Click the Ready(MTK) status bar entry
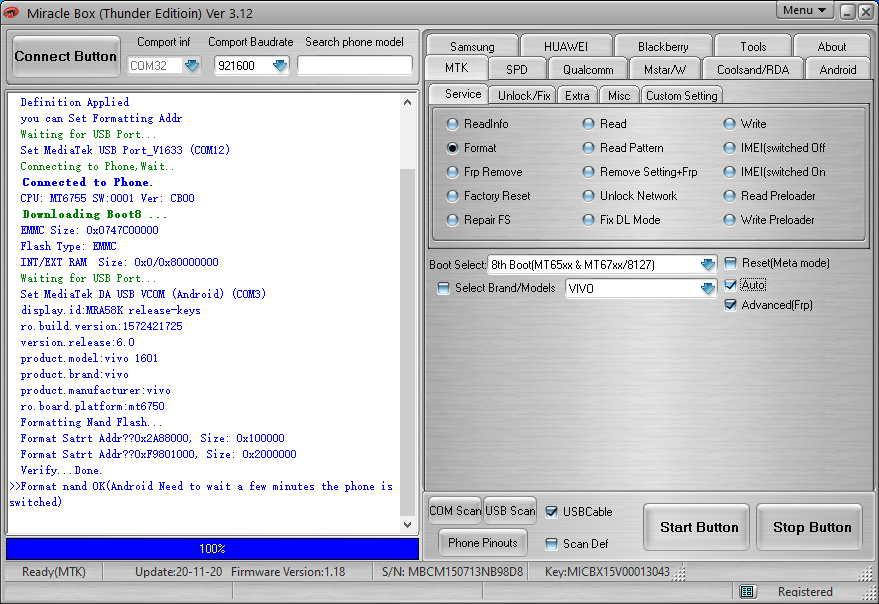This screenshot has height=604, width=879. click(x=54, y=572)
